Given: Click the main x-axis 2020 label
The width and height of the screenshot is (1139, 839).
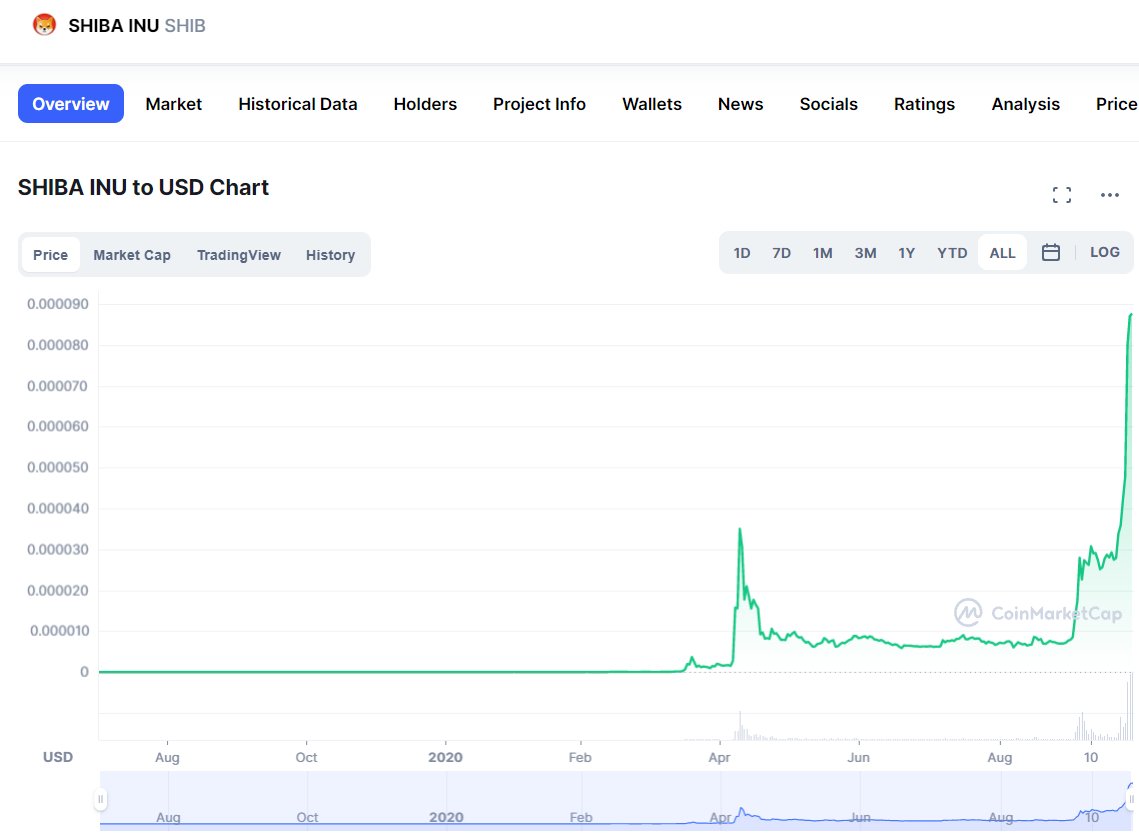Looking at the screenshot, I should coord(445,757).
